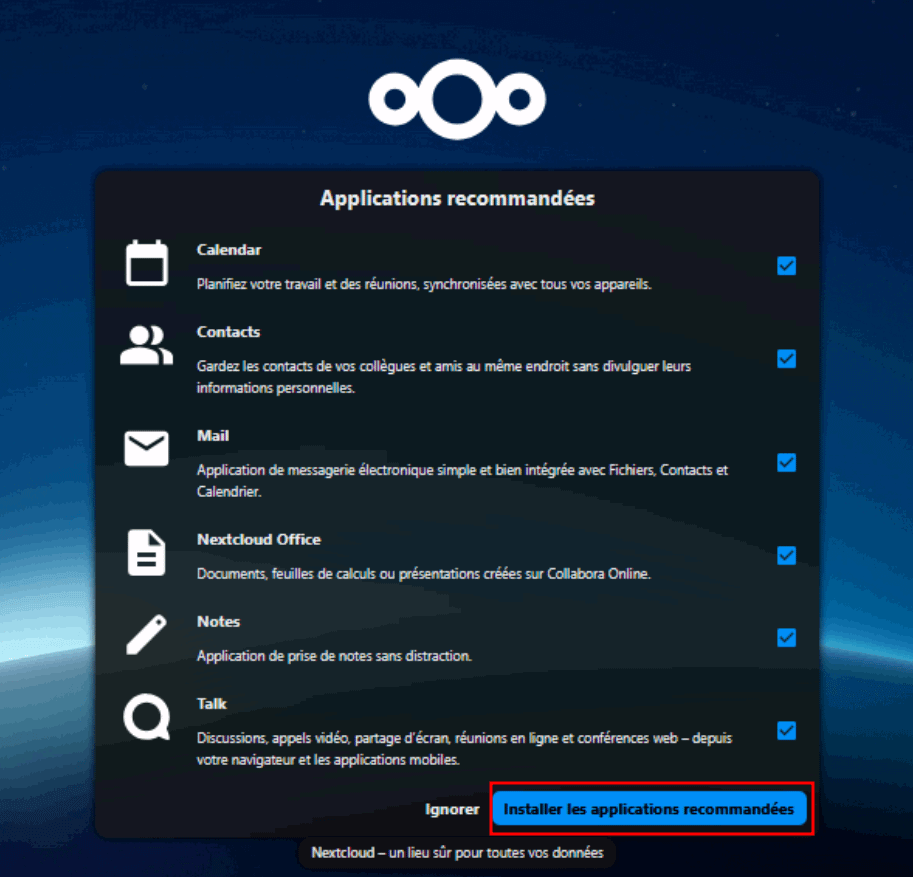Click the Mail envelope icon
The image size is (913, 877).
(146, 449)
